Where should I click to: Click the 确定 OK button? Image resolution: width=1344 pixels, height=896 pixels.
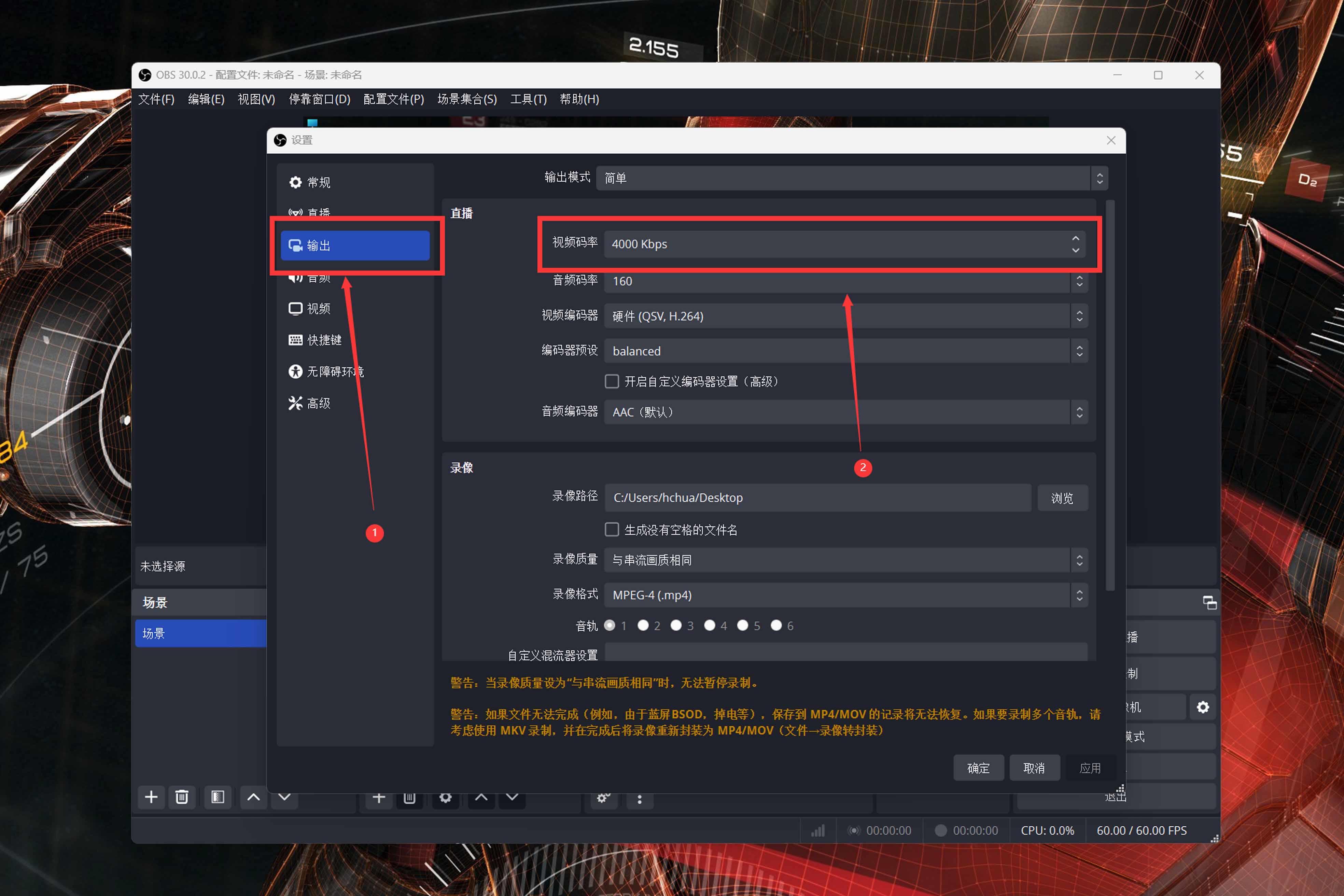click(x=978, y=768)
